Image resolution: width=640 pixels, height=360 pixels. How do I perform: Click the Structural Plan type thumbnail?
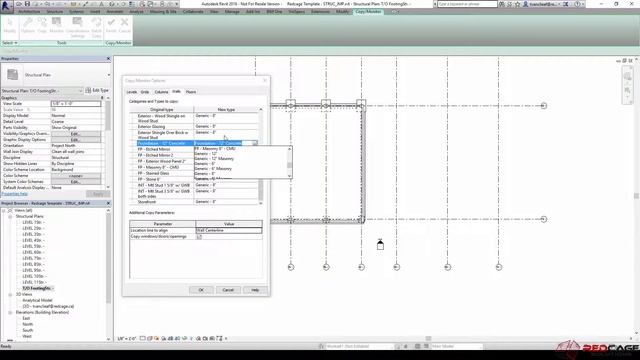point(13,75)
